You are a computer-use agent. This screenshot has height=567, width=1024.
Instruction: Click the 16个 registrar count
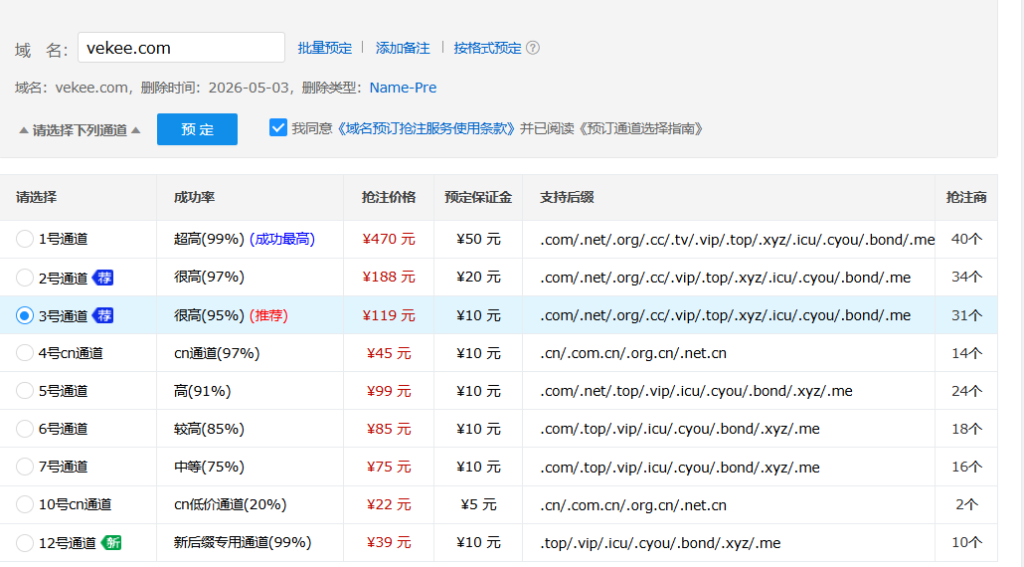coord(966,467)
